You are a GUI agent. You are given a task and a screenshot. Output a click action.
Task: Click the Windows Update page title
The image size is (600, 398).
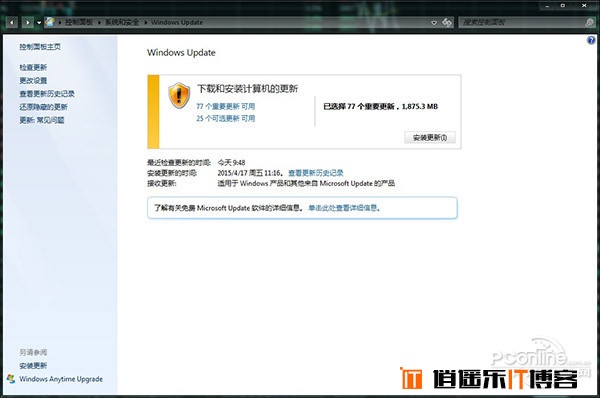[x=181, y=52]
